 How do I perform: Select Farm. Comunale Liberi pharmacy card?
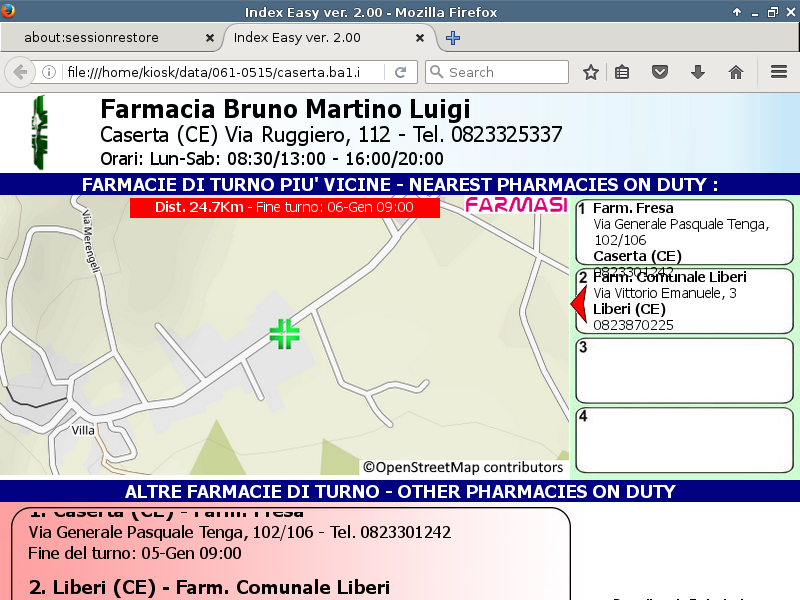[x=684, y=301]
